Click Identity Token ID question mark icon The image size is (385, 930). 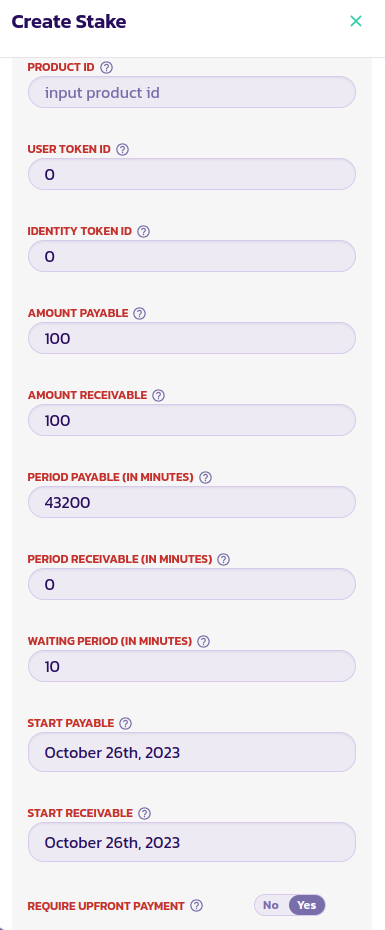144,231
